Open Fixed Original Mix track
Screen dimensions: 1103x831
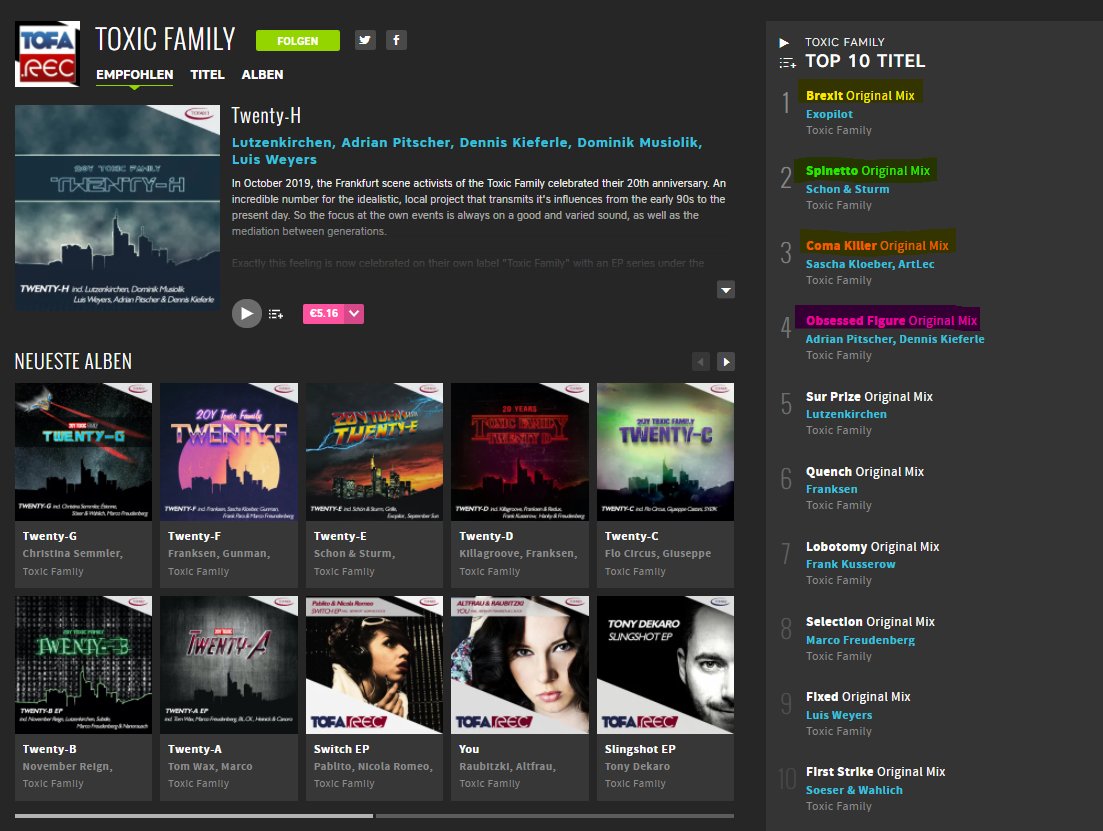858,697
